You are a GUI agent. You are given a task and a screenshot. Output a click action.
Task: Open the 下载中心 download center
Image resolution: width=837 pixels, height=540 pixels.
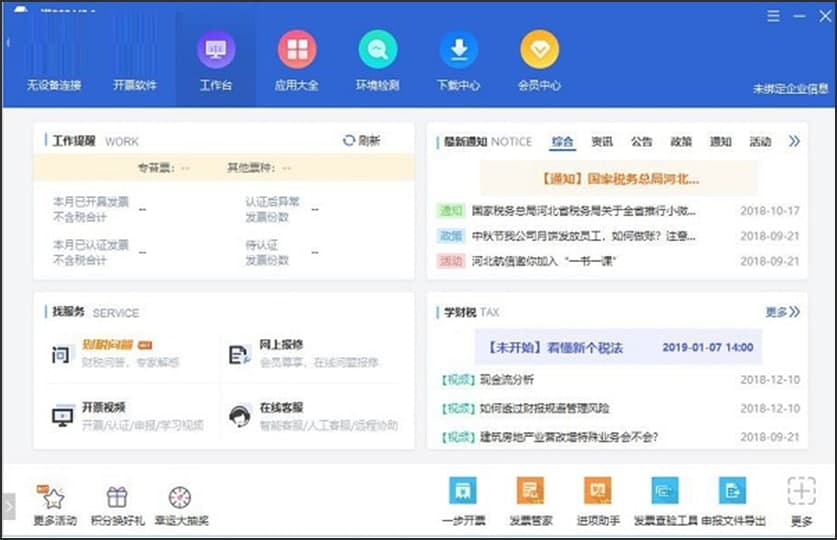point(458,50)
